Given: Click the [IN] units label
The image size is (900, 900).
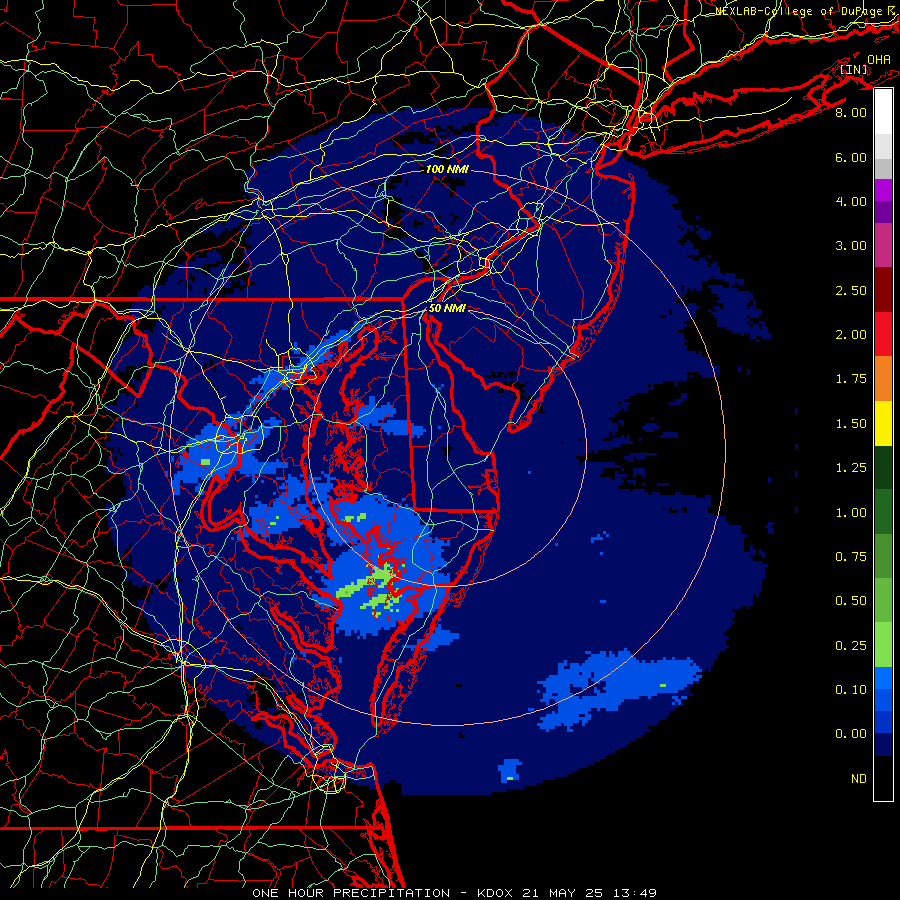Looking at the screenshot, I should coord(854,69).
